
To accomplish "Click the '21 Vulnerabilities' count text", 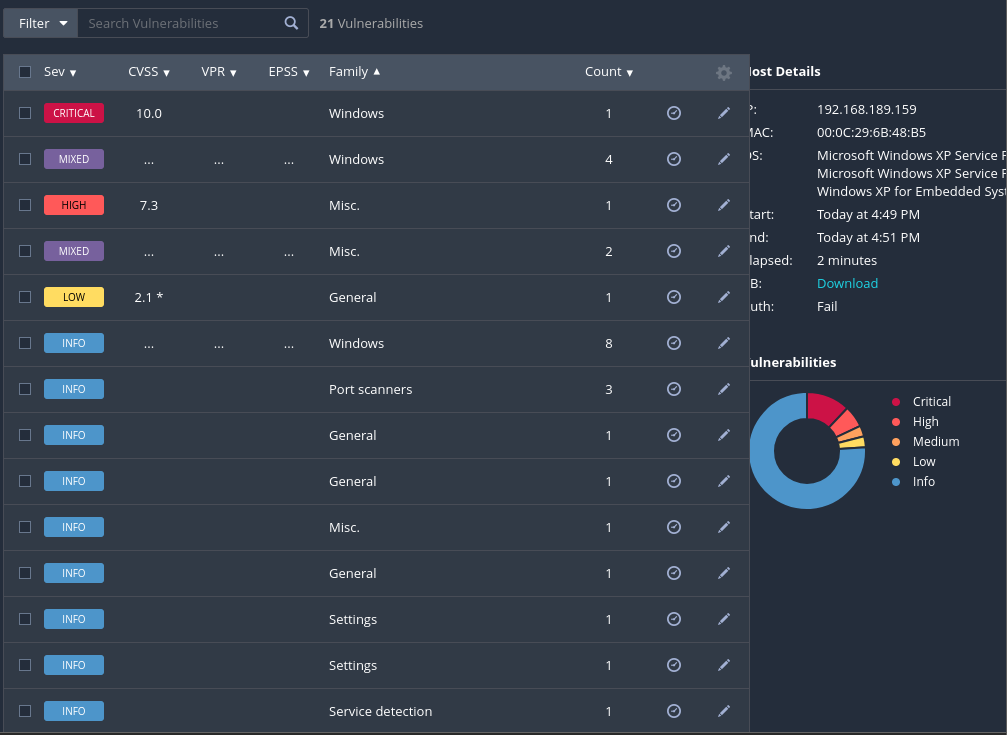I will 371,23.
